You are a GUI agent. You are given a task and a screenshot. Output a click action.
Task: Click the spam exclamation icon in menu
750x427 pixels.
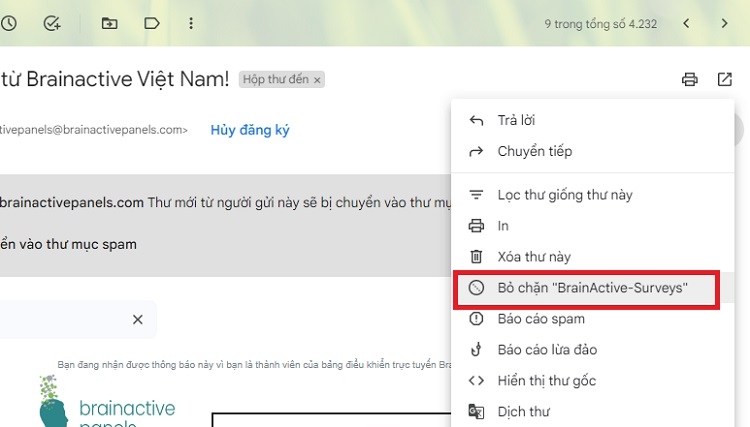pos(476,319)
